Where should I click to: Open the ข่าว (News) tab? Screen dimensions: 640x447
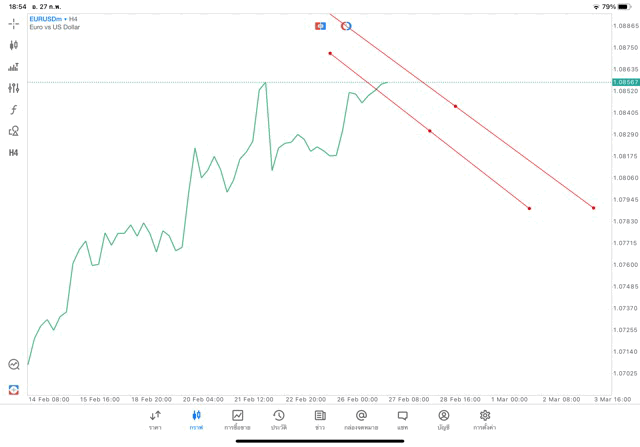(x=320, y=420)
